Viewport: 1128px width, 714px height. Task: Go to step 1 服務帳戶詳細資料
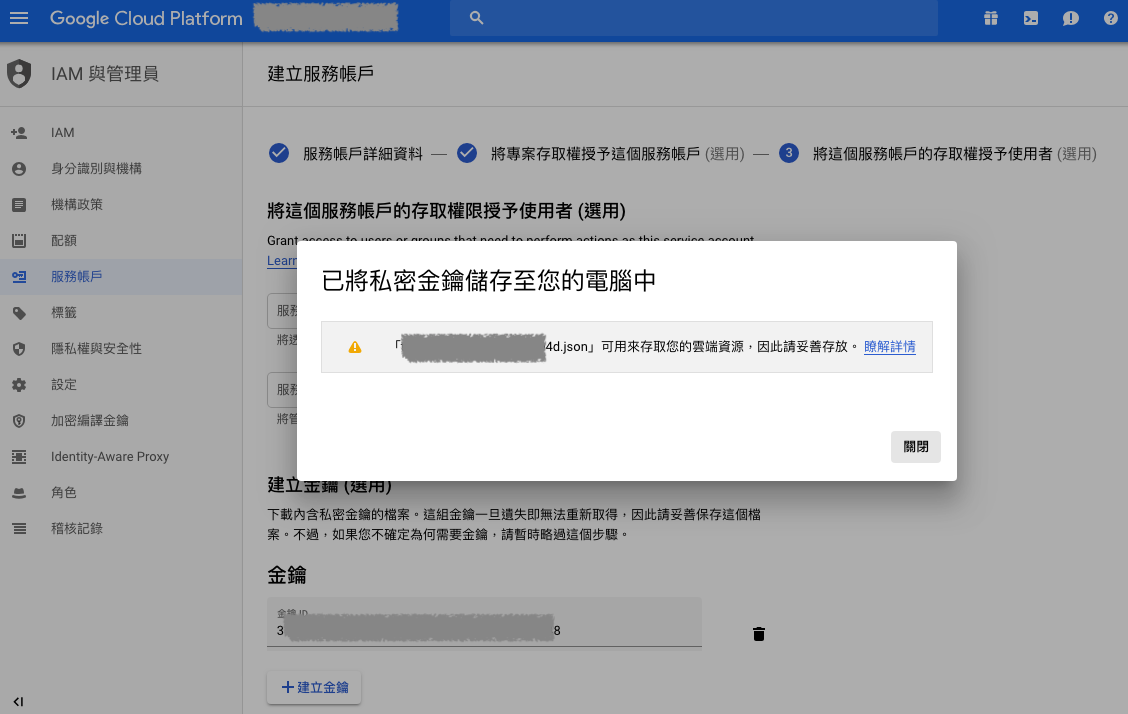click(349, 154)
